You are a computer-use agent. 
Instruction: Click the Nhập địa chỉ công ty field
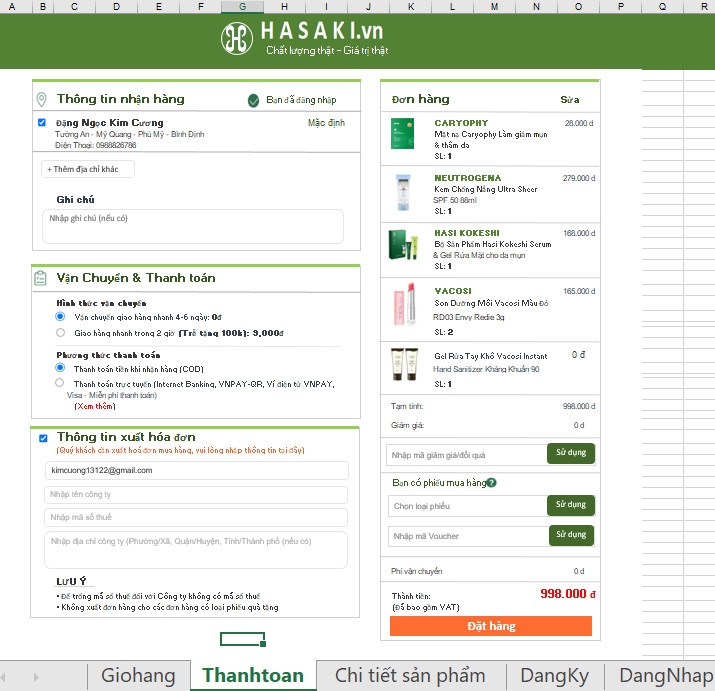[x=196, y=550]
